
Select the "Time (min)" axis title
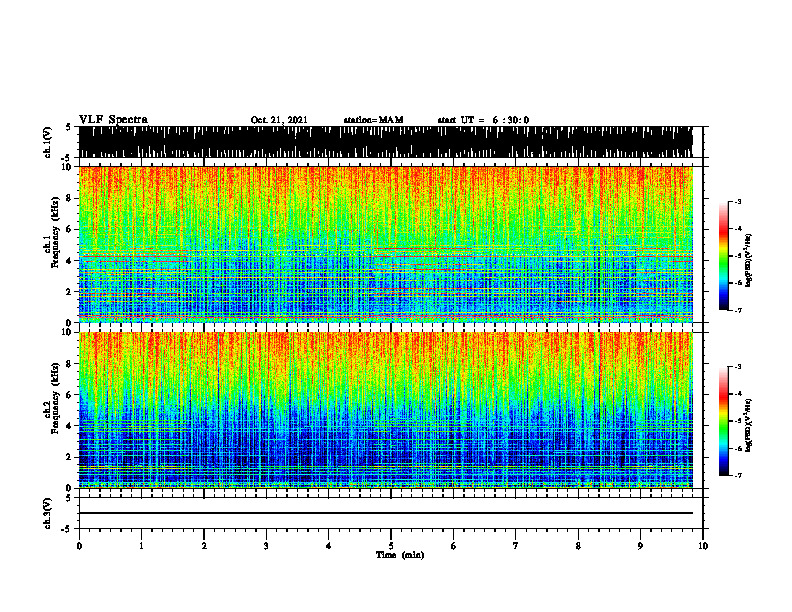(400, 555)
